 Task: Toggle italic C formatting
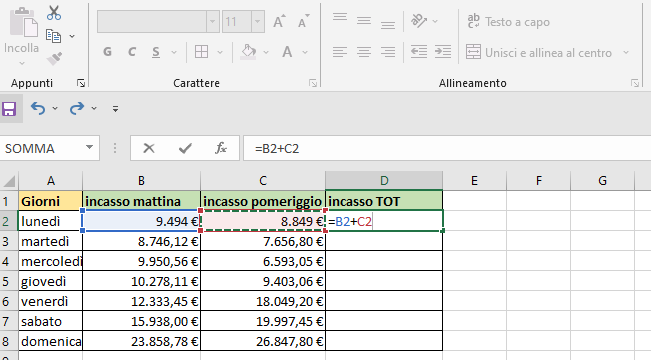pos(132,52)
